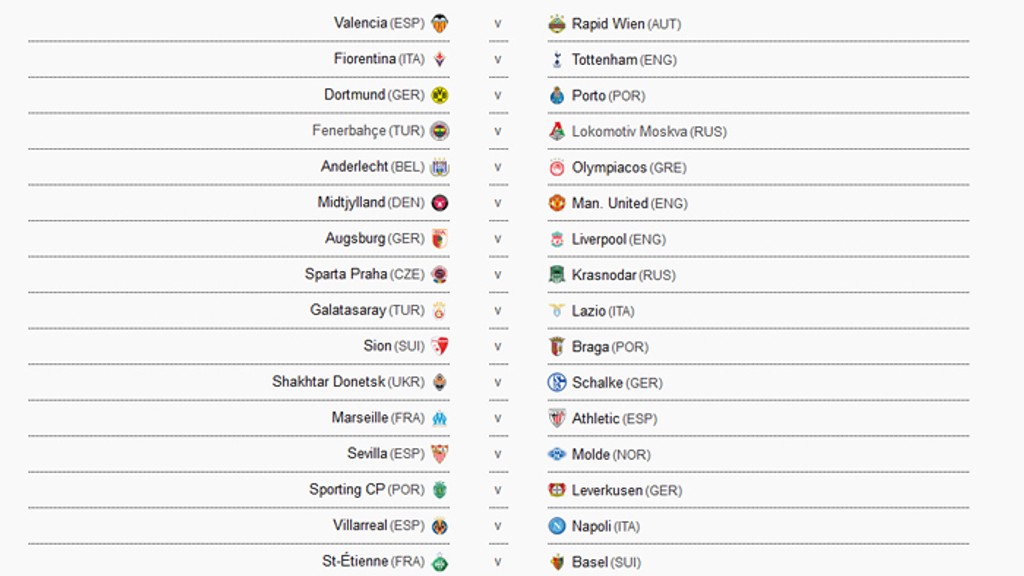
Task: Click the Schalke club crest icon
Action: tap(557, 382)
